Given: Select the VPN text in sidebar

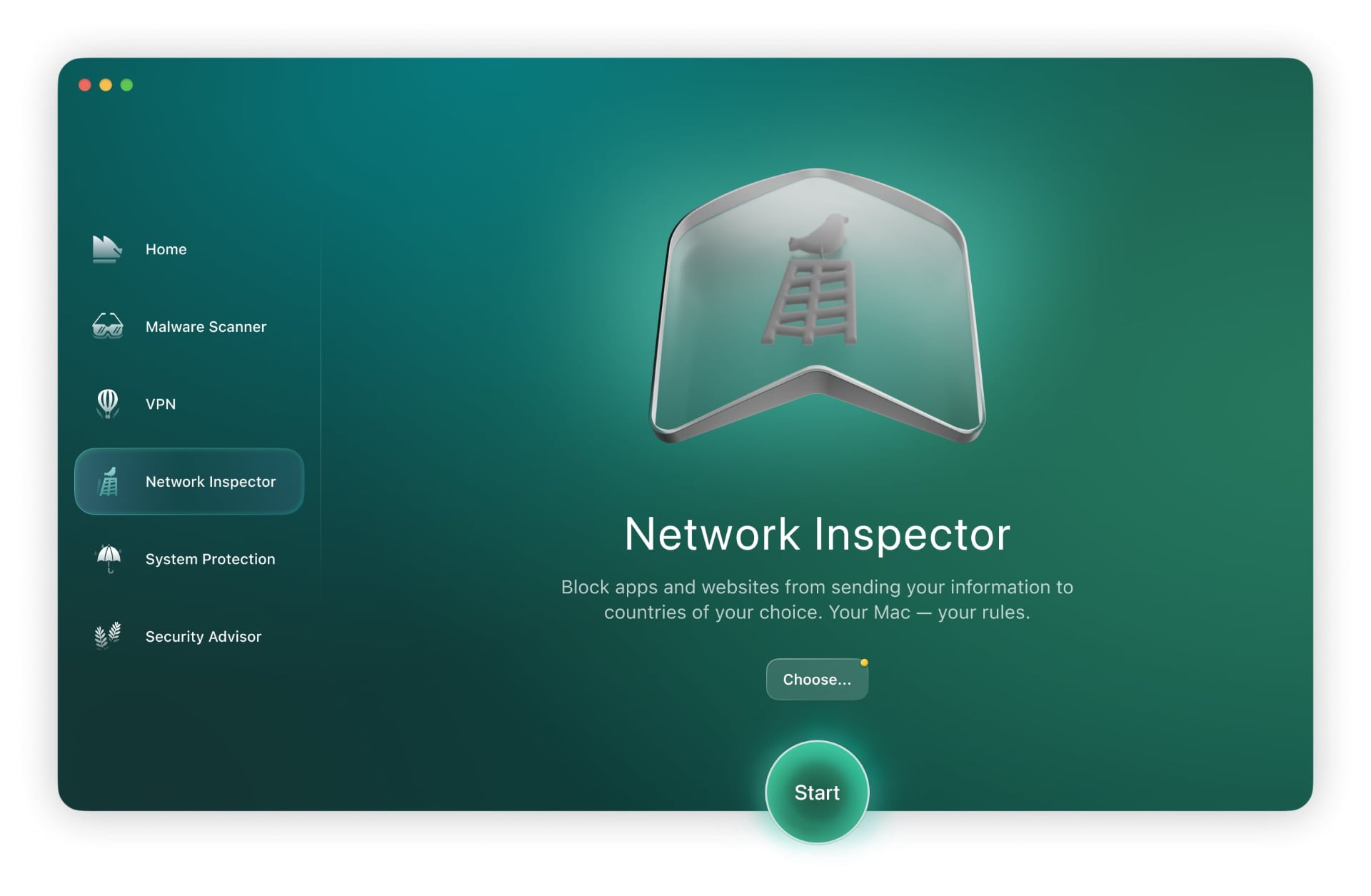Looking at the screenshot, I should tap(161, 404).
